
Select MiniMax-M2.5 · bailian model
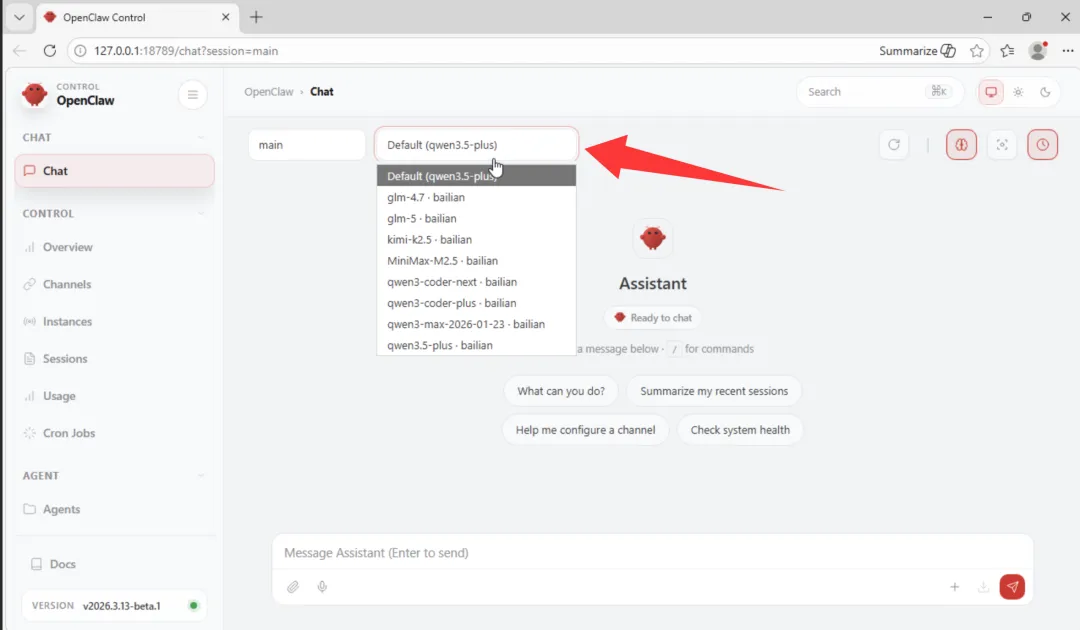tap(476, 261)
